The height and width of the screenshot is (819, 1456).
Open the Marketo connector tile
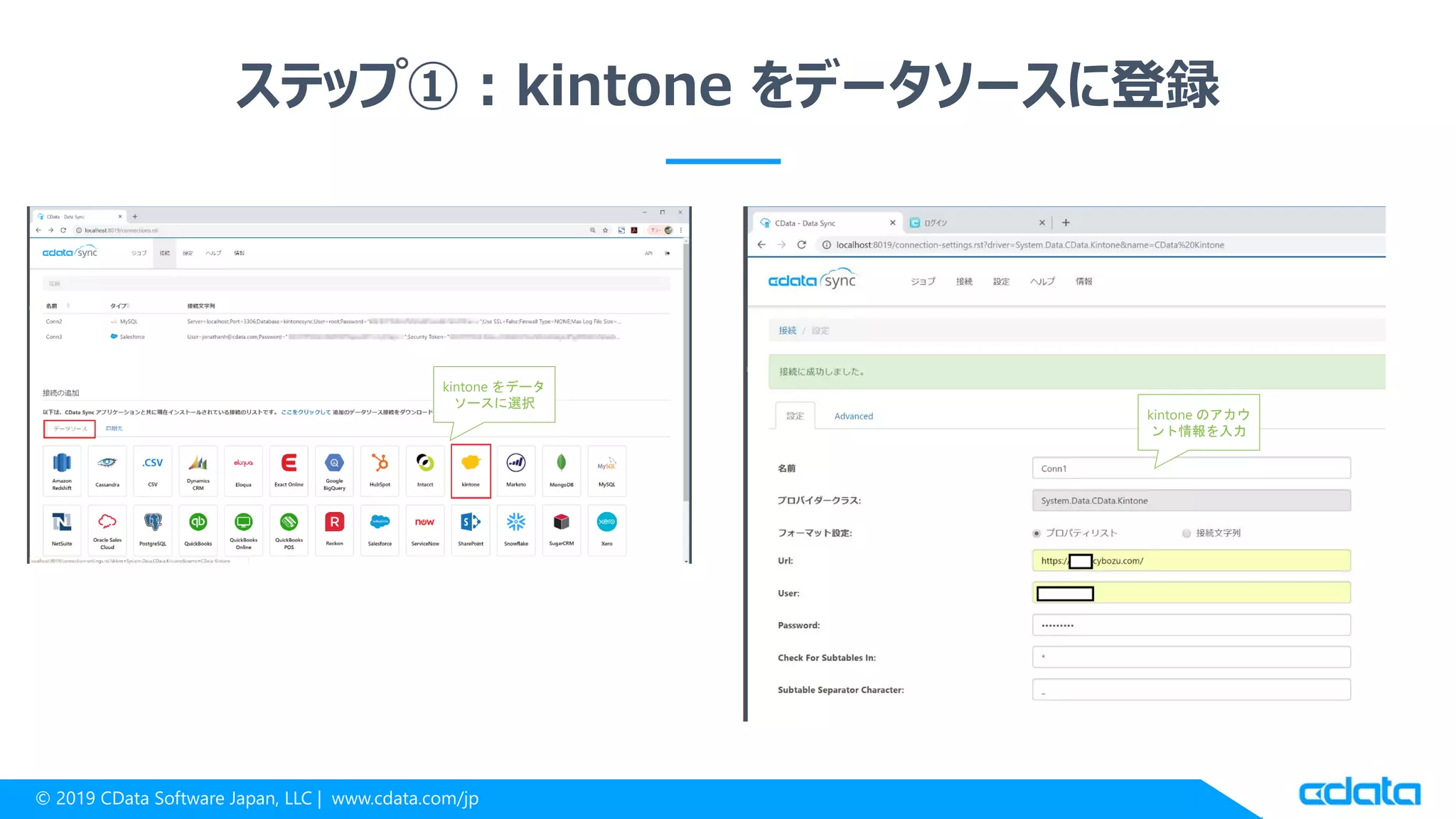[x=516, y=471]
